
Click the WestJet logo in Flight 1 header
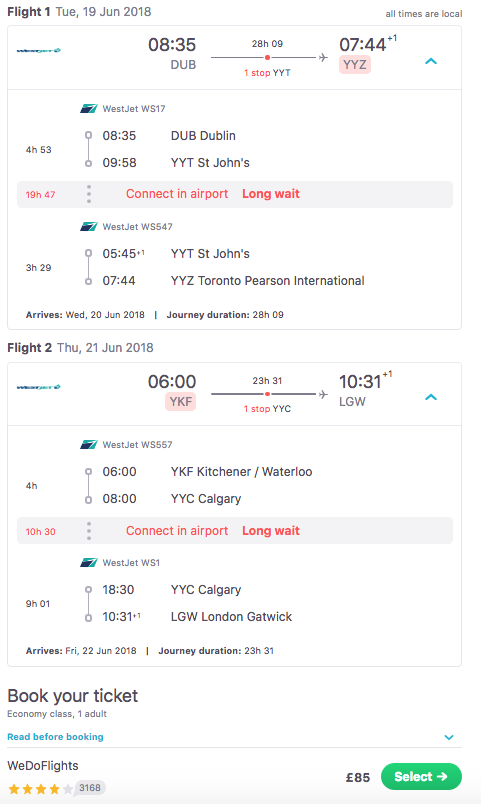coord(39,50)
